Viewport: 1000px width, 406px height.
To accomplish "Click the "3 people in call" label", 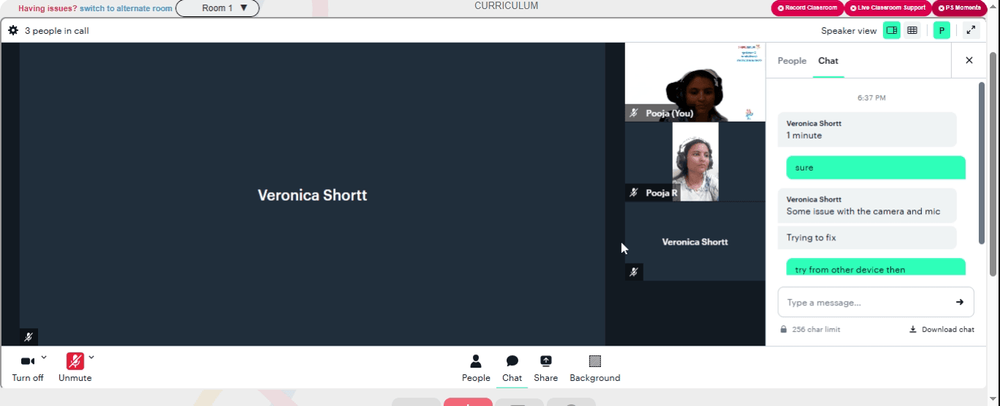I will [57, 31].
